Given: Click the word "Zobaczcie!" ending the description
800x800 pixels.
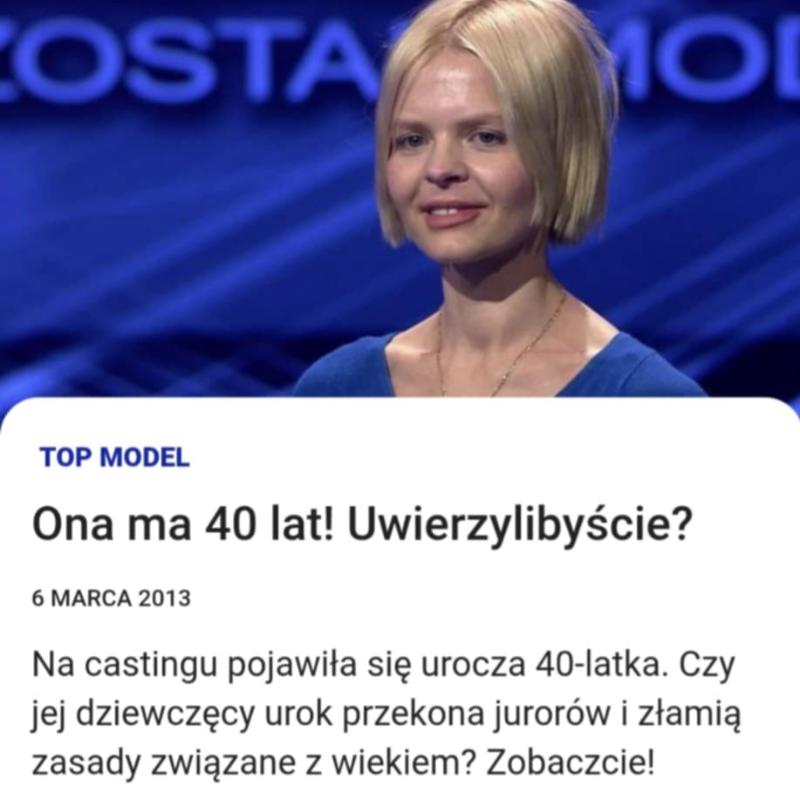Looking at the screenshot, I should click(570, 762).
